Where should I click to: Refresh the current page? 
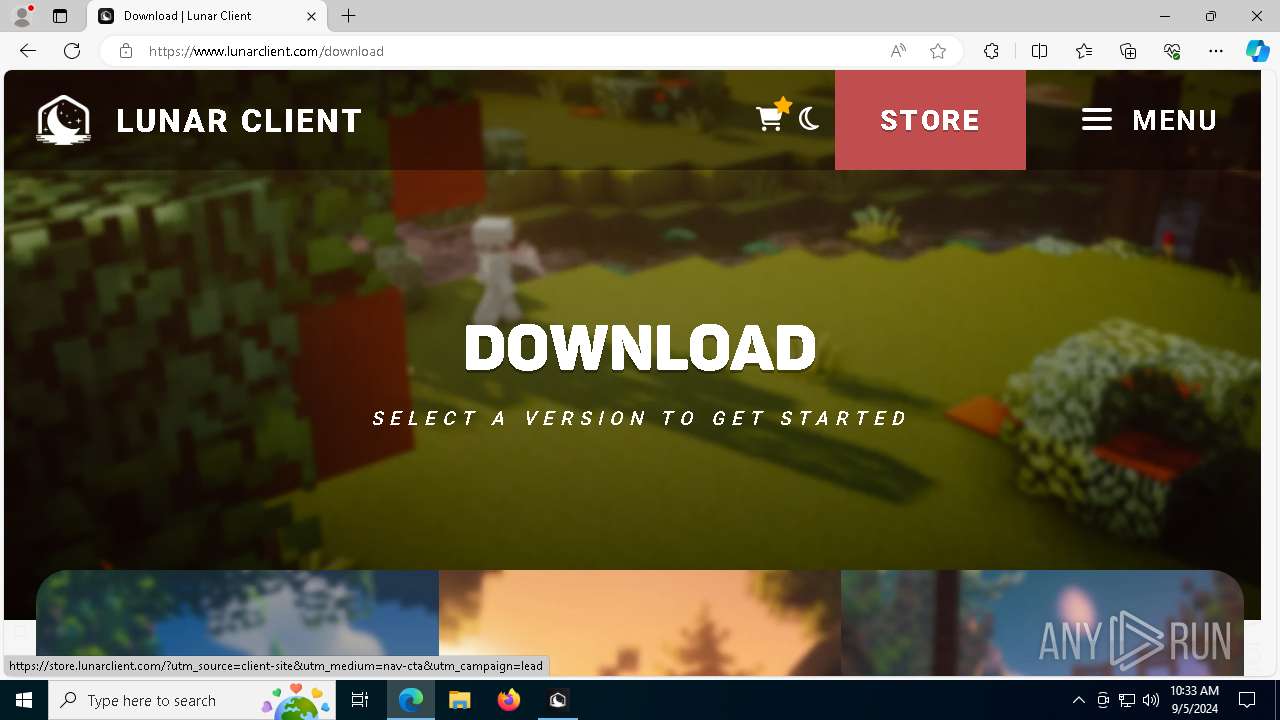tap(72, 51)
